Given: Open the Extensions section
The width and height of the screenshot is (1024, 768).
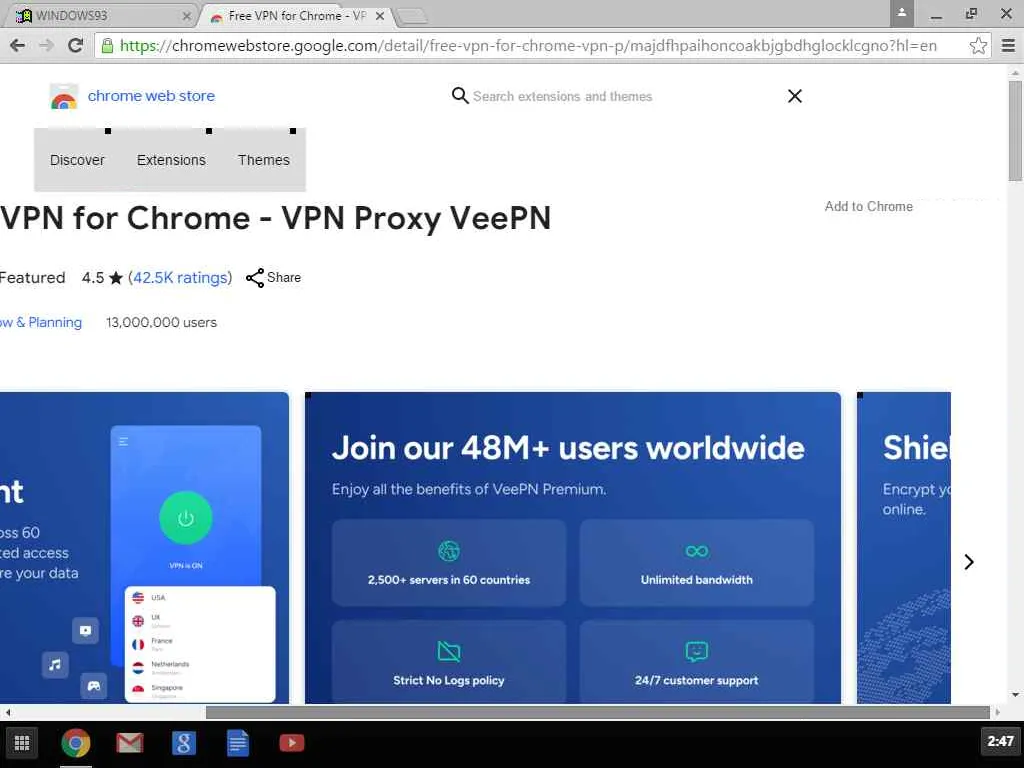Looking at the screenshot, I should [171, 160].
